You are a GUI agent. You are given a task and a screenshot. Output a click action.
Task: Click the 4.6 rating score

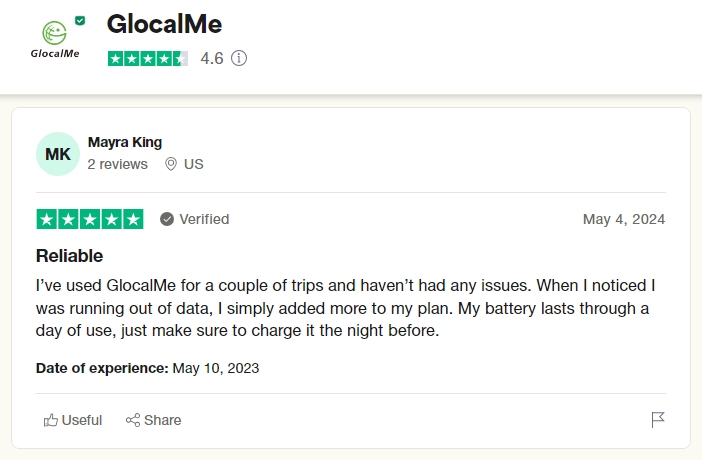(212, 58)
